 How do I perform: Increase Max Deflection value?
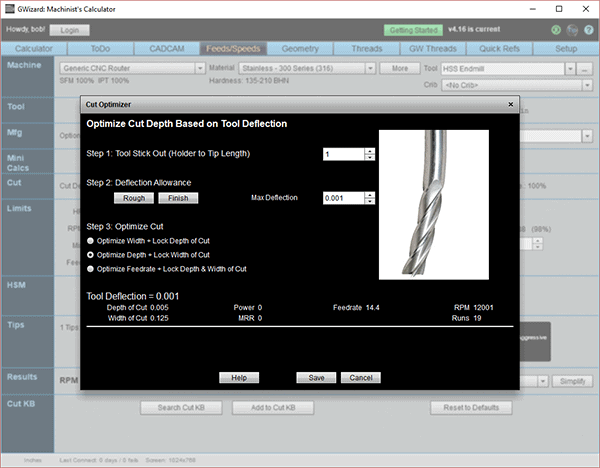tap(370, 195)
